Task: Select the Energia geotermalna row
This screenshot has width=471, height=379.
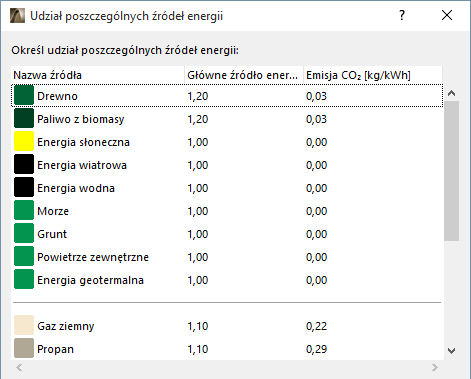Action: [227, 280]
